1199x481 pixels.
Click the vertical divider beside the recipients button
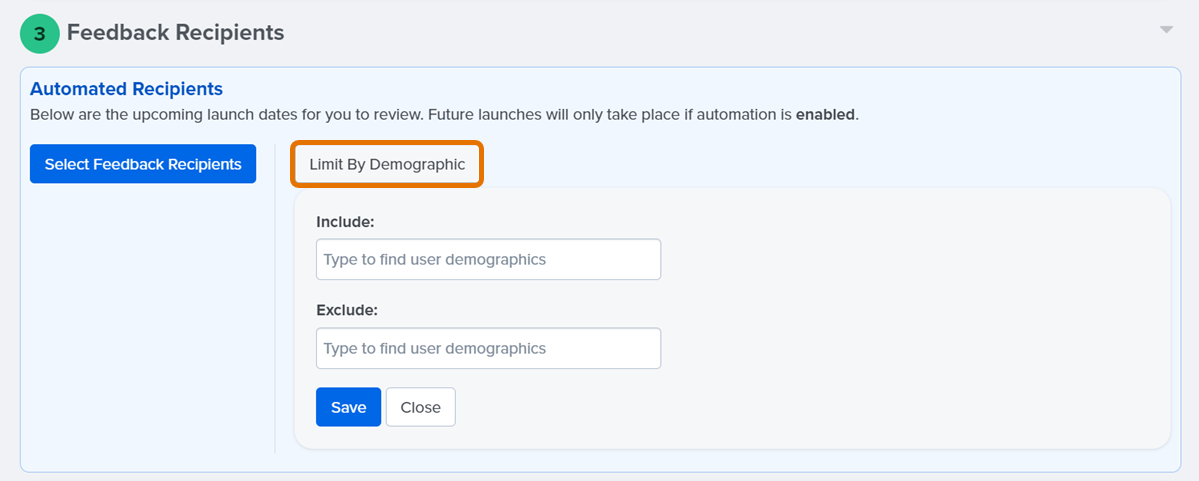coord(275,298)
